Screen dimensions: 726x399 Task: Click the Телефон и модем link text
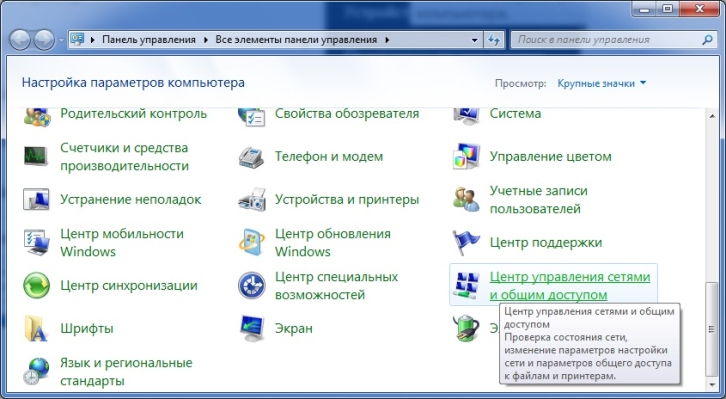coord(329,156)
